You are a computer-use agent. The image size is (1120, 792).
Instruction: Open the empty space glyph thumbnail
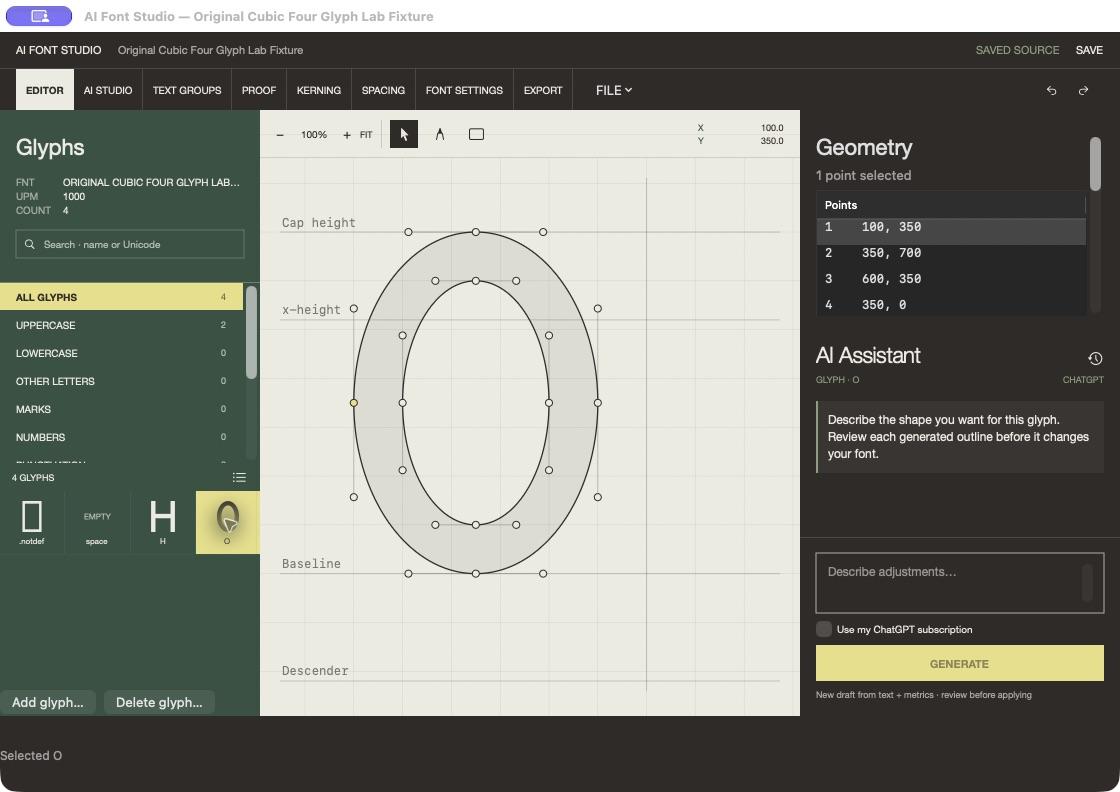(97, 522)
